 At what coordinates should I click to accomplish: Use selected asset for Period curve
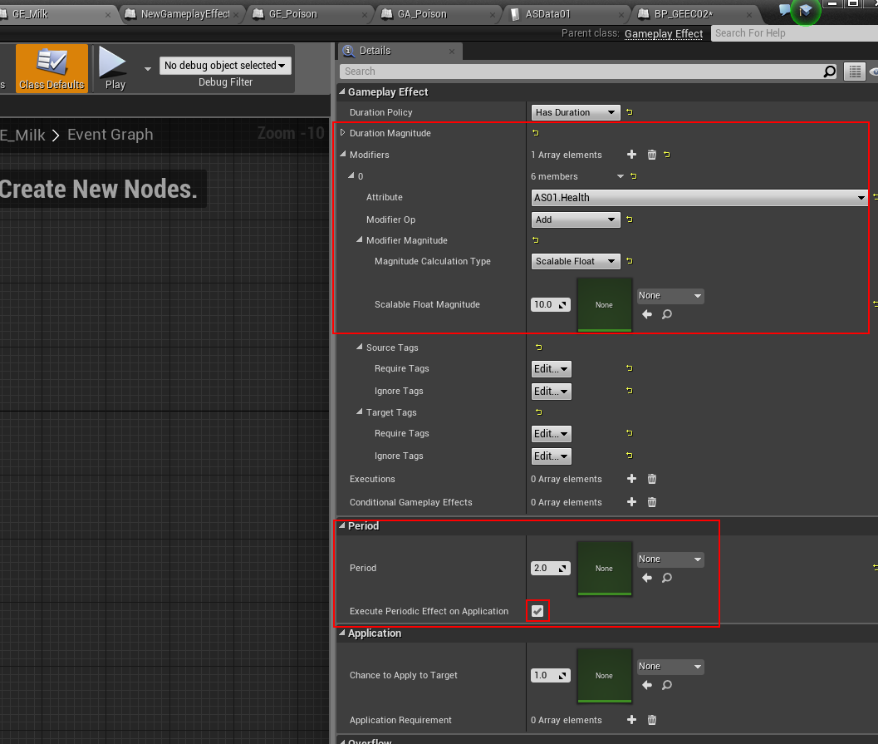click(647, 577)
